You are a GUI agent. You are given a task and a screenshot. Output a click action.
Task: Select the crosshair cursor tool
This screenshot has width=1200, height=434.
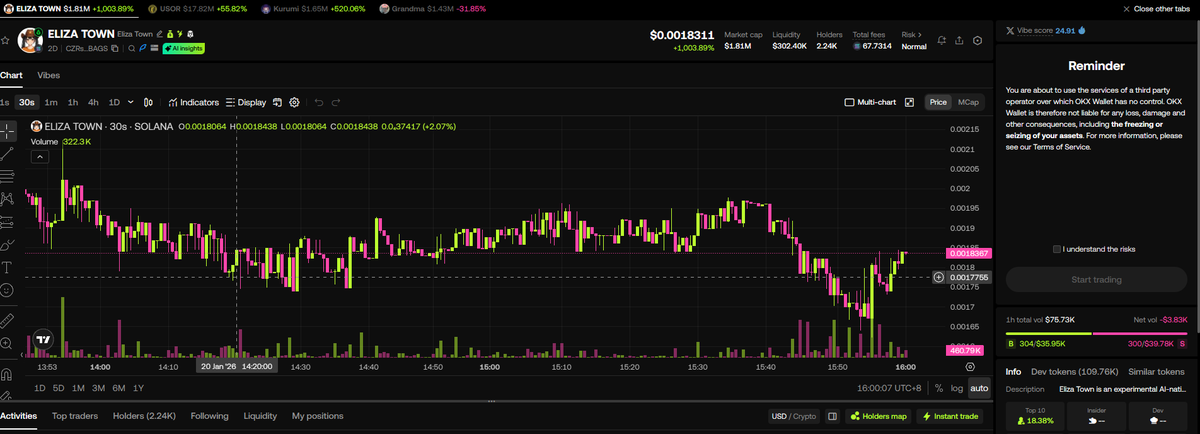(7, 131)
